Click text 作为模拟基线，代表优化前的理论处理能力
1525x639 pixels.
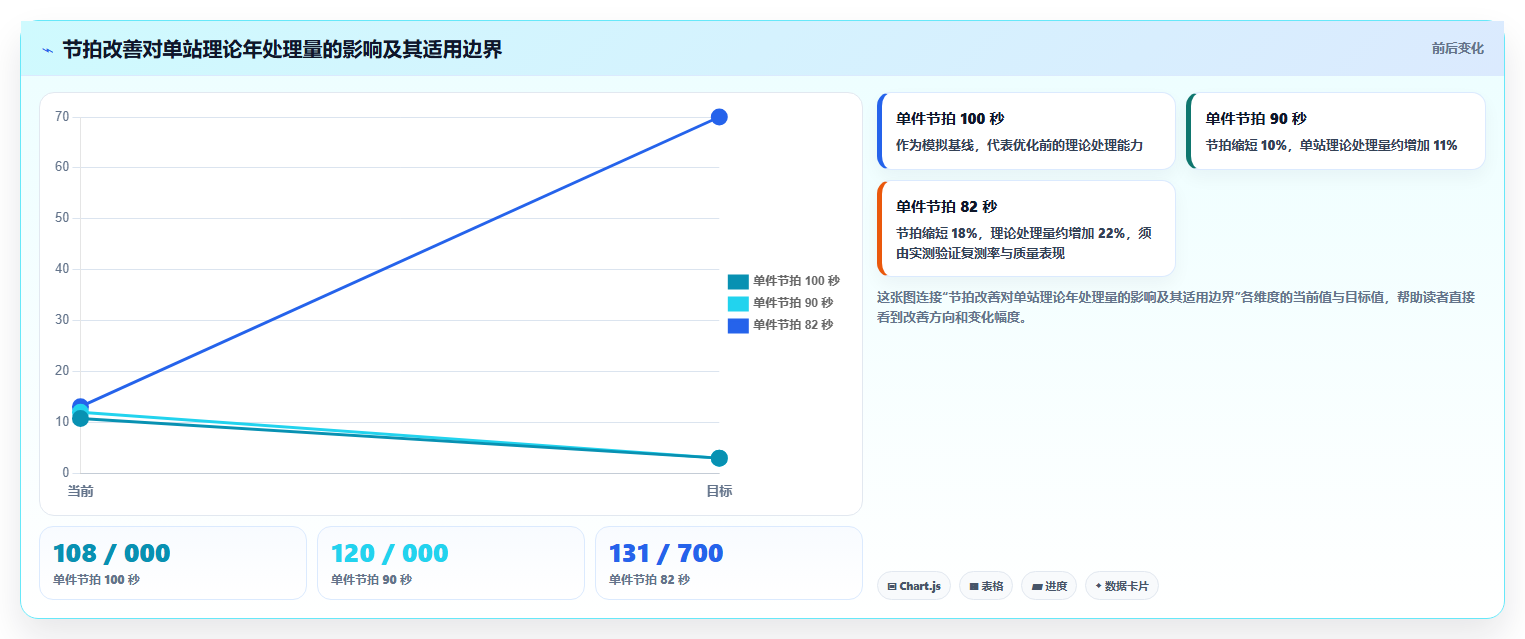pyautogui.click(x=1019, y=145)
